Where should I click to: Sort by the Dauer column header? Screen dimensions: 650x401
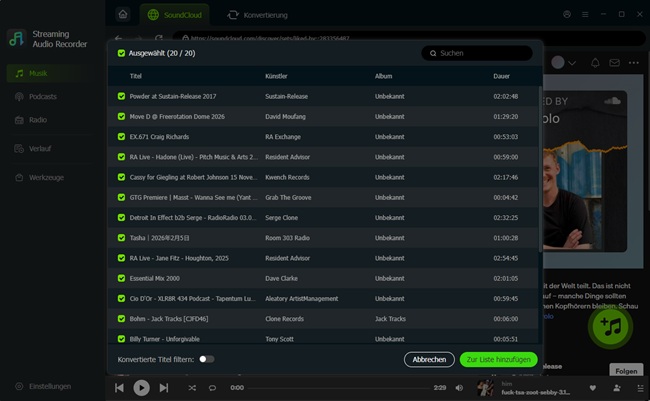501,76
